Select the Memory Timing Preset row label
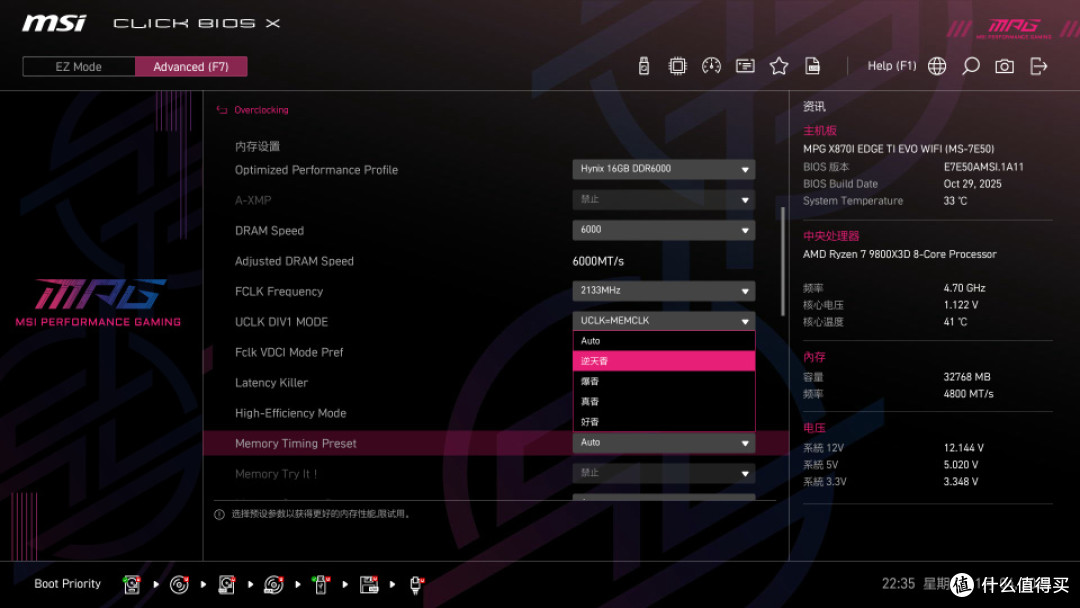The width and height of the screenshot is (1080, 608). pos(295,444)
